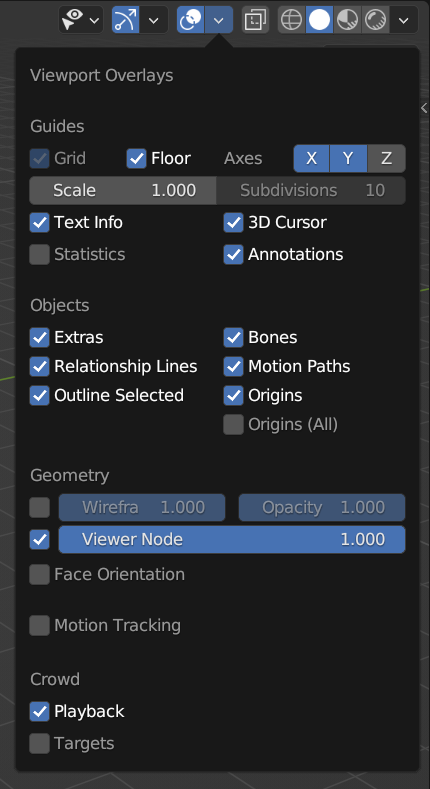Enable the Z axis button
Viewport: 430px width, 789px height.
click(x=386, y=159)
